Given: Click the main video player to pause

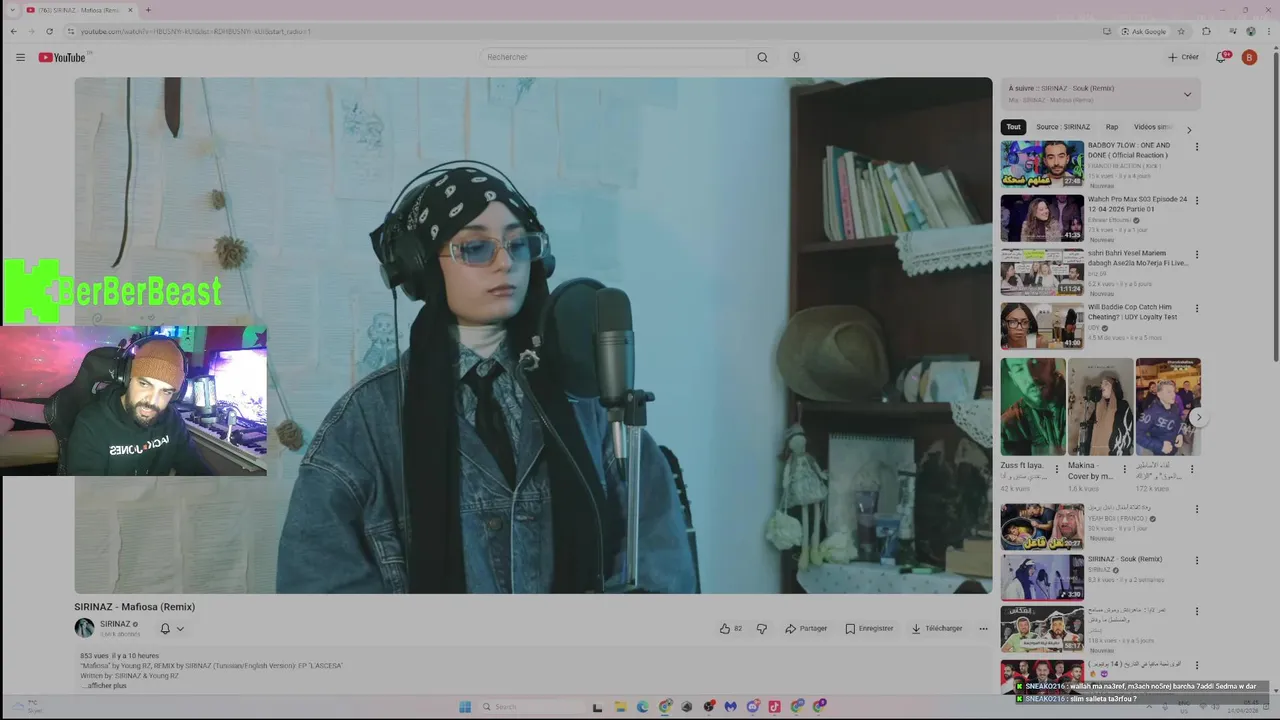Looking at the screenshot, I should 533,335.
